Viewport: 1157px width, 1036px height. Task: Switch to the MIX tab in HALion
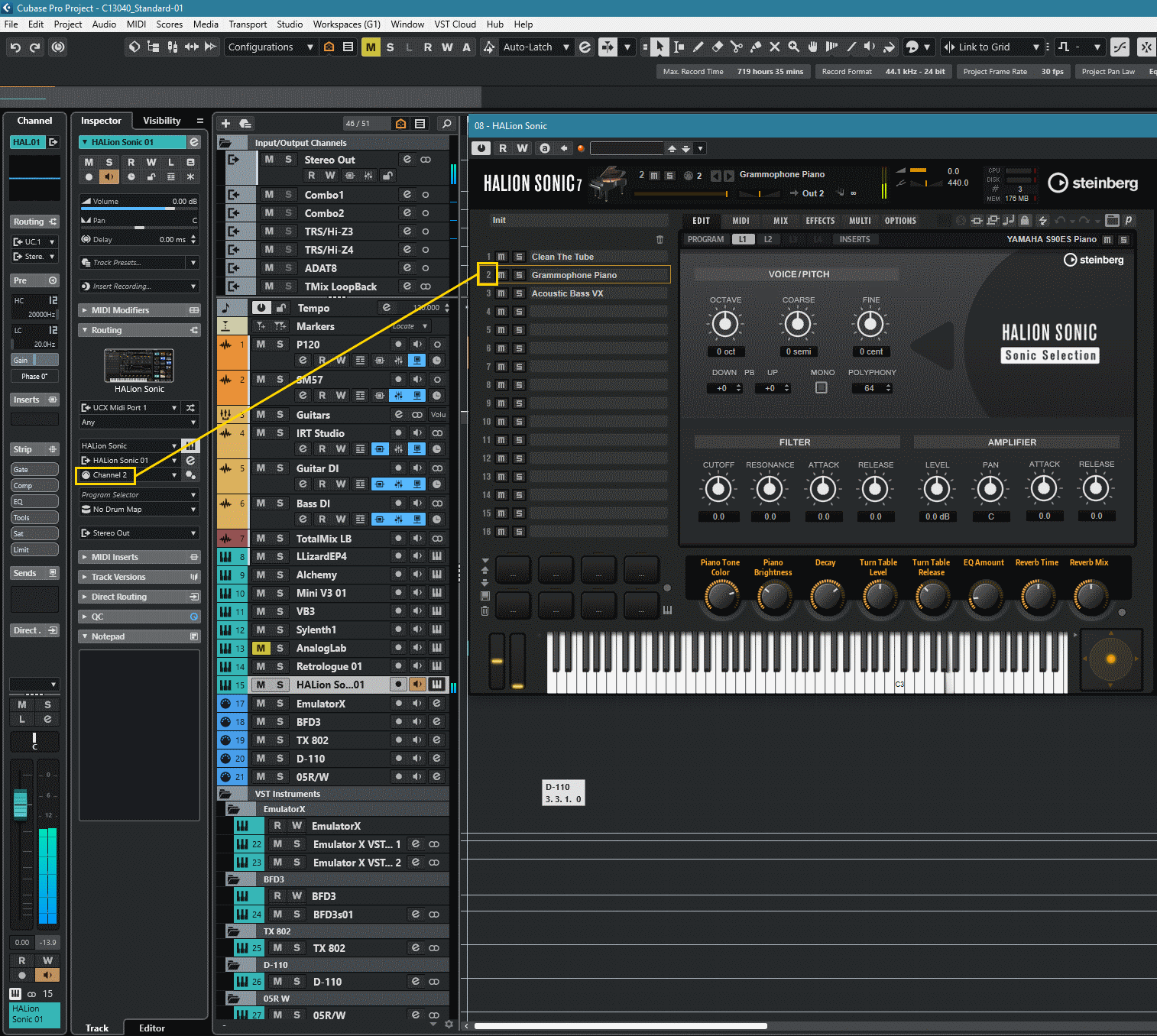[x=780, y=221]
